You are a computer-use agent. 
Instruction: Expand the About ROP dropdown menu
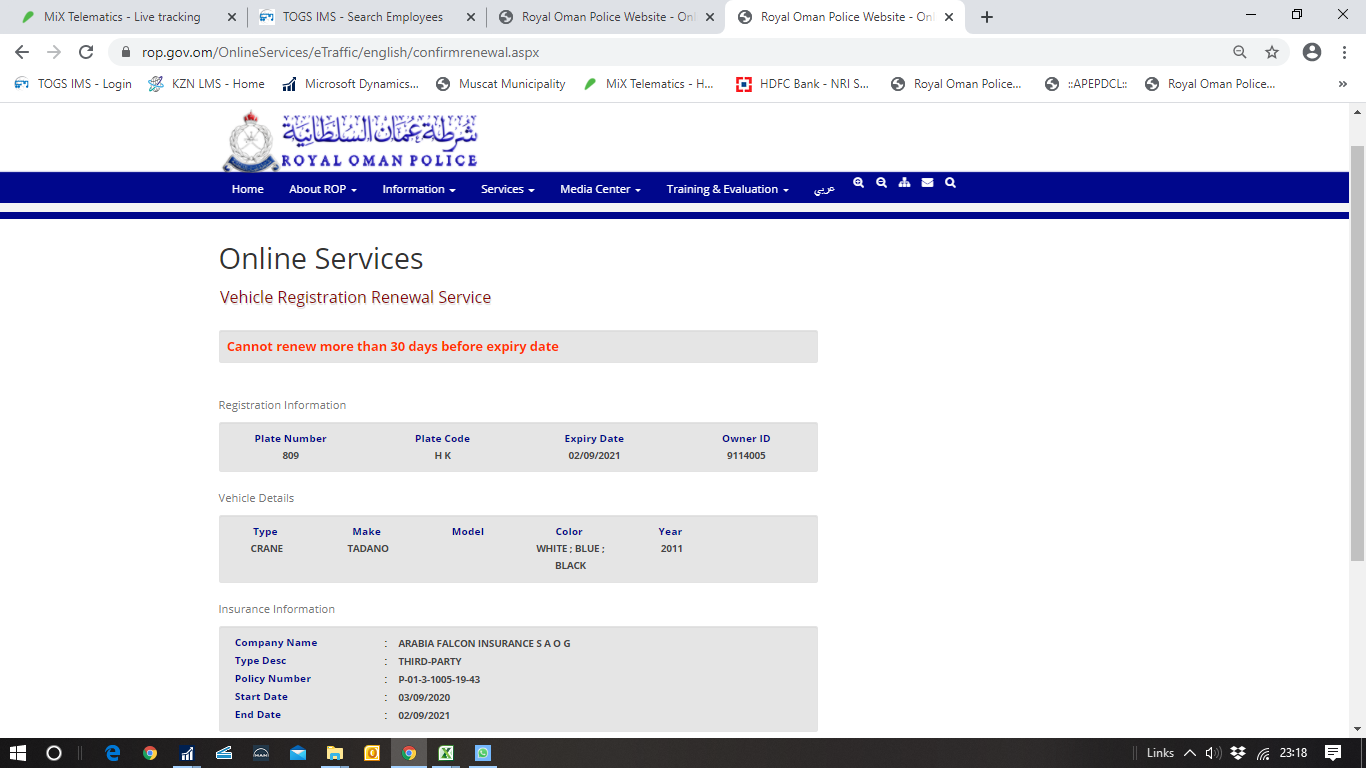click(322, 189)
